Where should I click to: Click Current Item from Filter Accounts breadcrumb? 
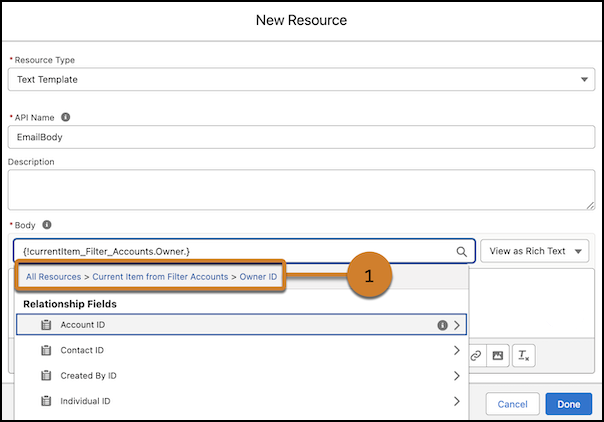tap(160, 277)
